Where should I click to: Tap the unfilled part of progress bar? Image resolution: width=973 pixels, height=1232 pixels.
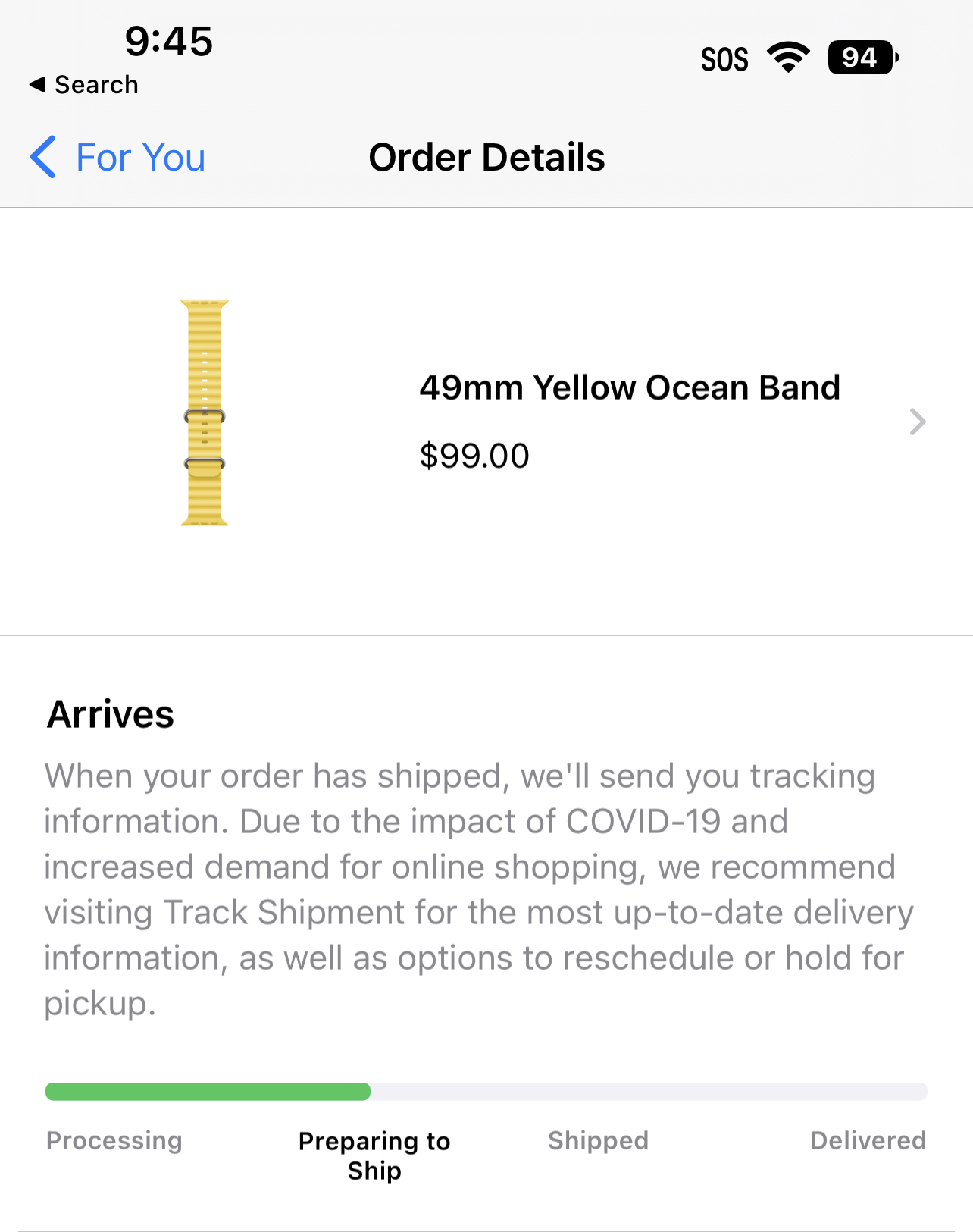pyautogui.click(x=649, y=1091)
